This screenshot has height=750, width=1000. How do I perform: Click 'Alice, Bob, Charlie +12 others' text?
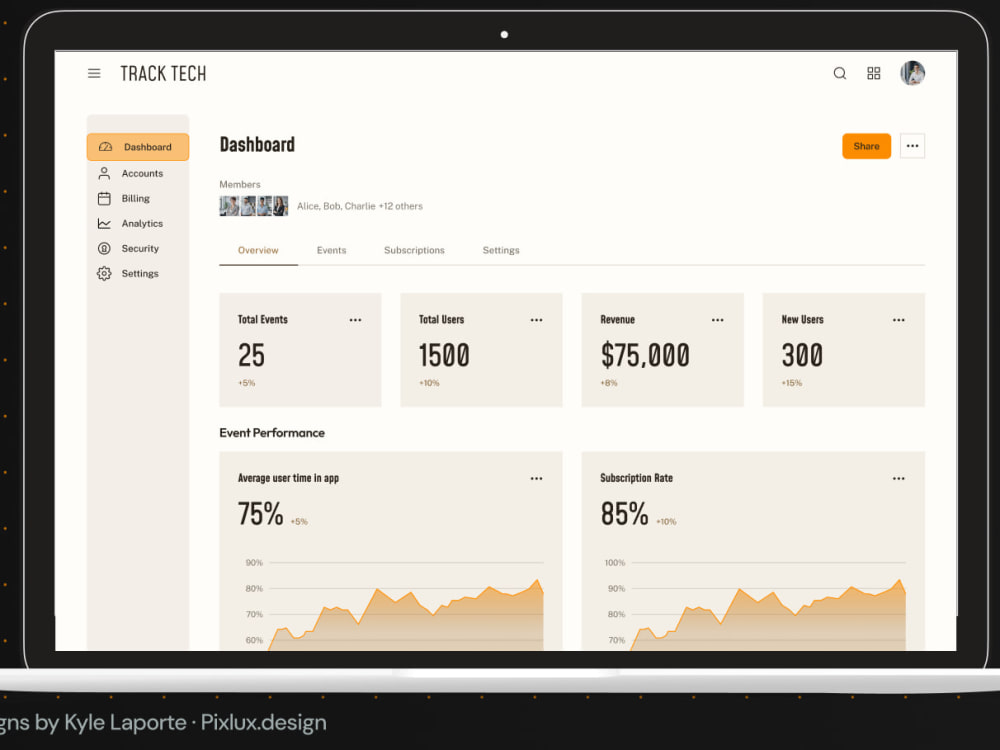(x=360, y=206)
